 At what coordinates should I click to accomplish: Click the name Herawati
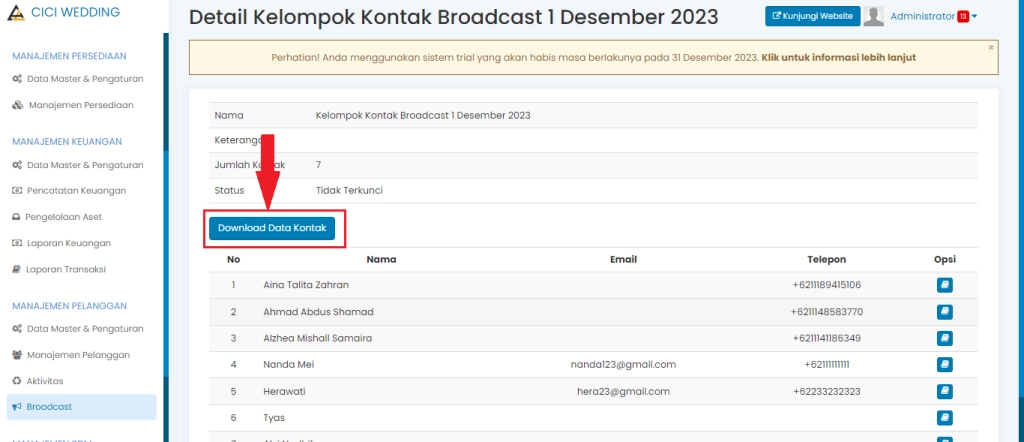284,392
